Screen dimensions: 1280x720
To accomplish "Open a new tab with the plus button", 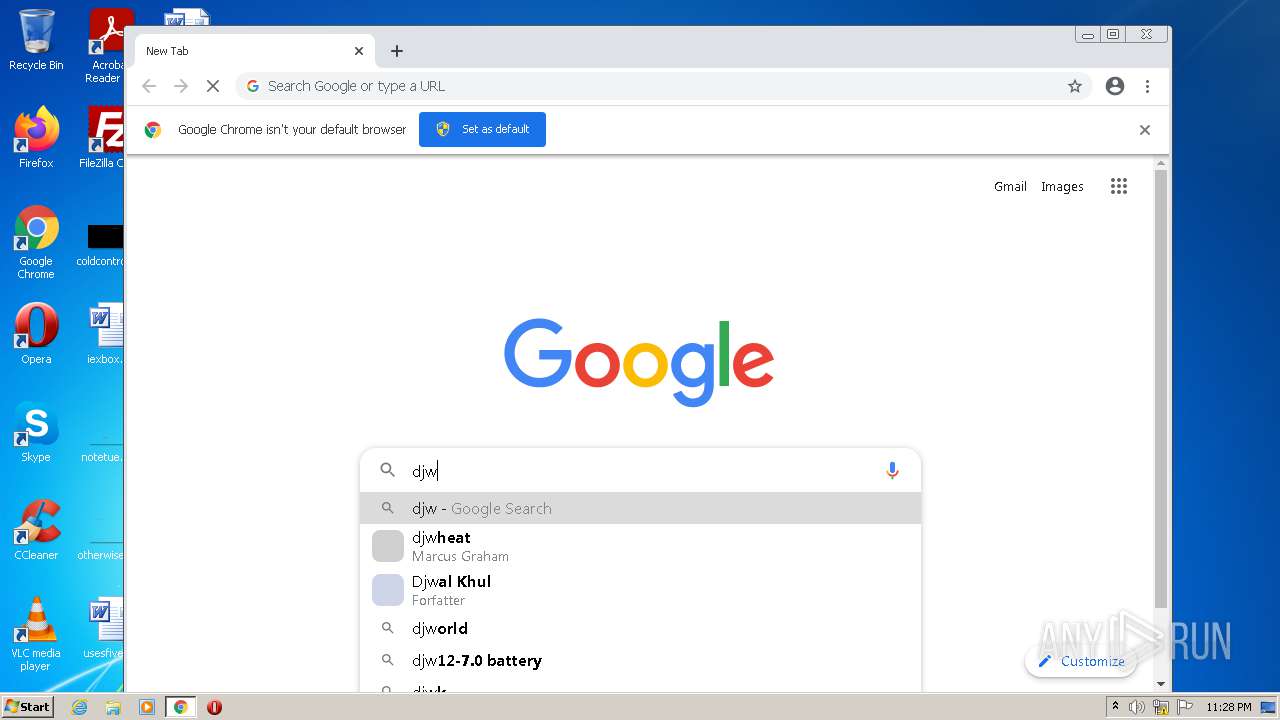I will [x=397, y=51].
